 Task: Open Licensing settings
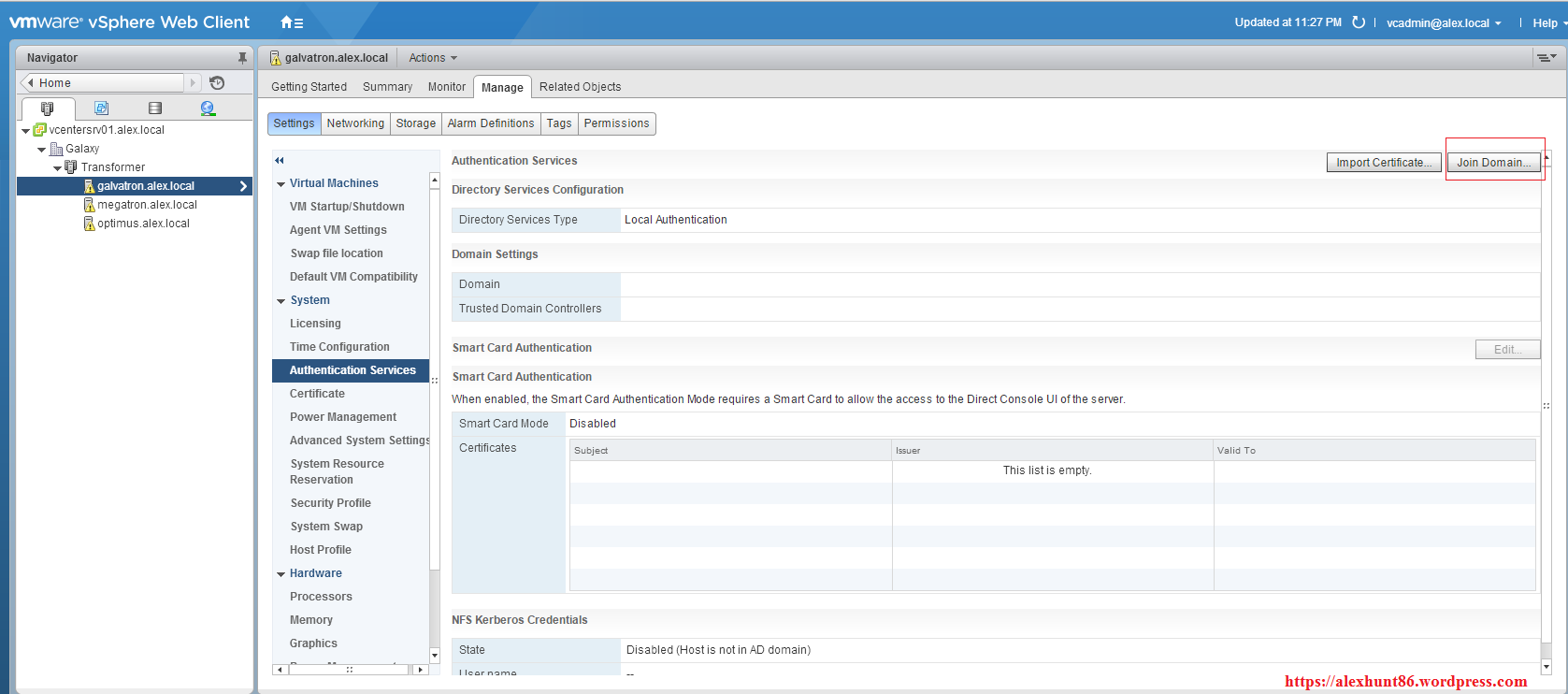click(315, 324)
